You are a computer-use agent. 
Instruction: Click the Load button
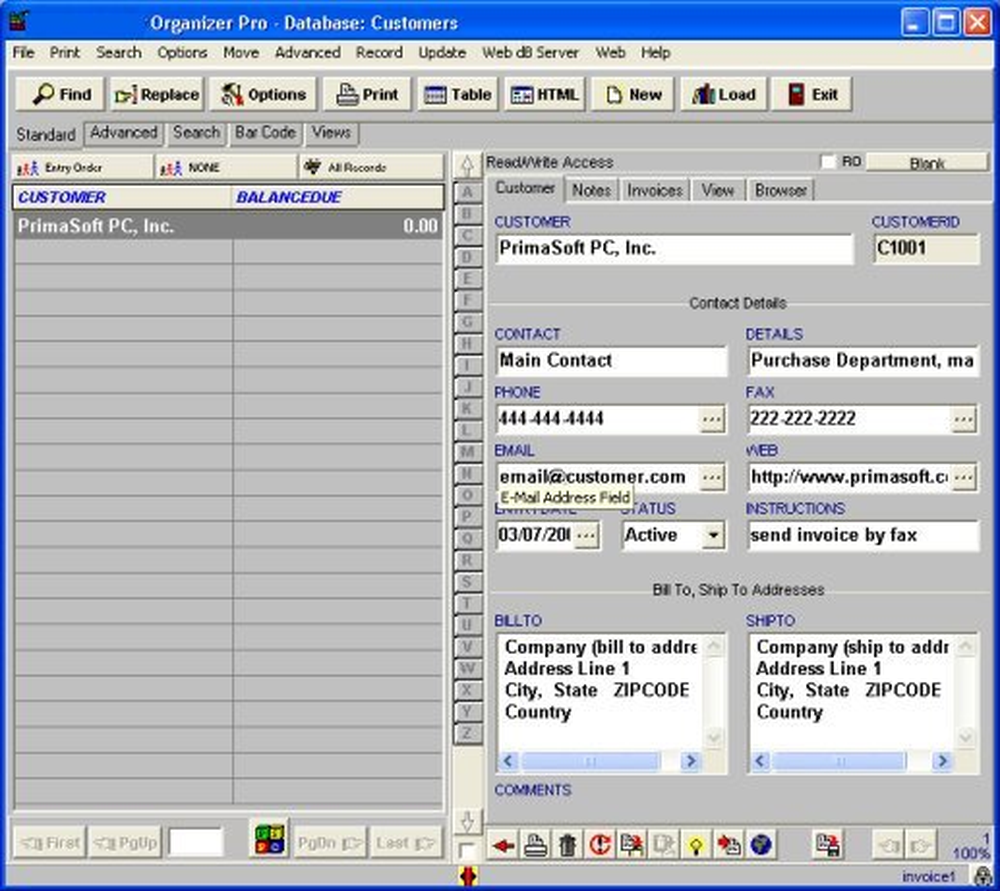click(723, 94)
